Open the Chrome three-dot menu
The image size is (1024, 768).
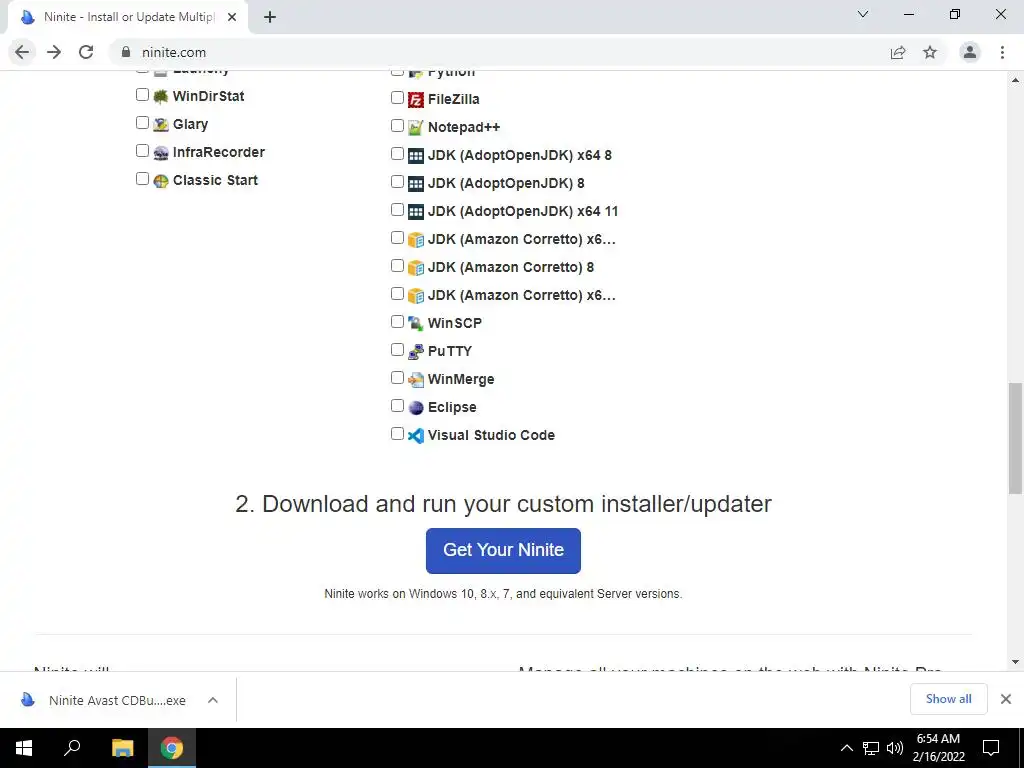[1002, 52]
